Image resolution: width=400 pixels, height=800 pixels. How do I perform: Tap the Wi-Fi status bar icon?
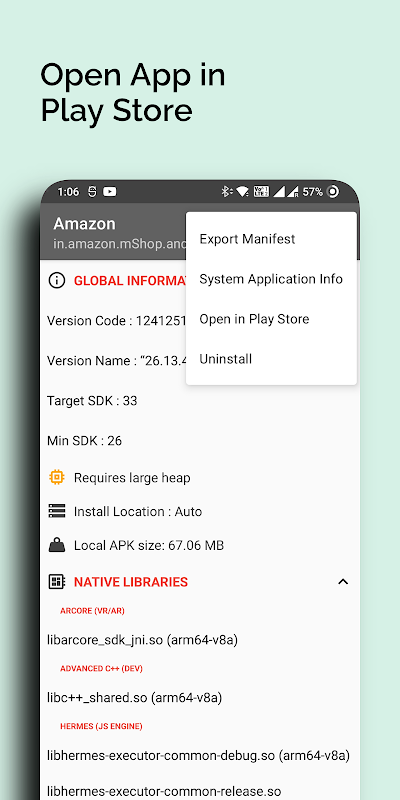[x=243, y=192]
